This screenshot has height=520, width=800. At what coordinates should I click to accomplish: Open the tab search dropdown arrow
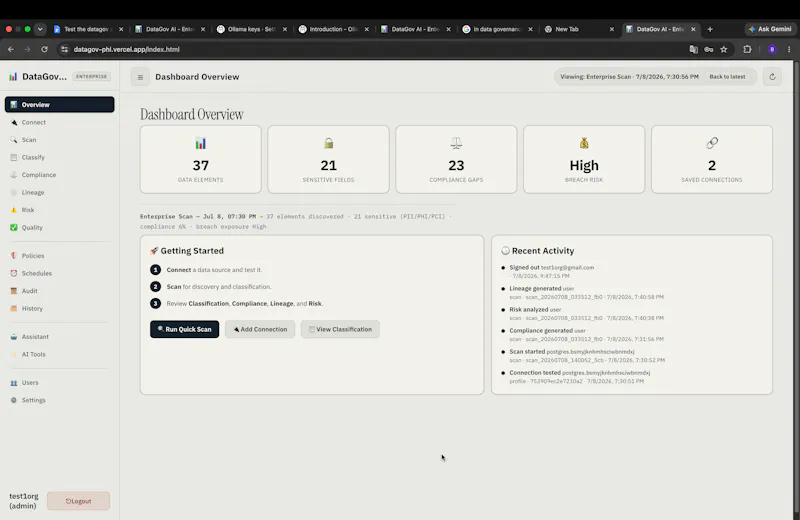point(40,29)
